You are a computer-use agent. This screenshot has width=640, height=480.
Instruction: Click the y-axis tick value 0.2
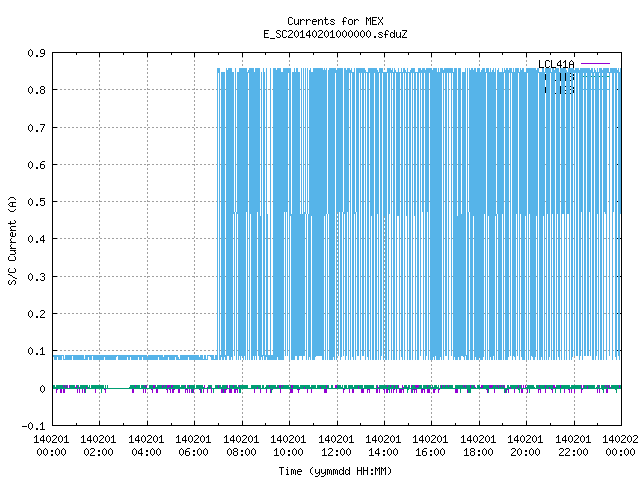click(37, 314)
